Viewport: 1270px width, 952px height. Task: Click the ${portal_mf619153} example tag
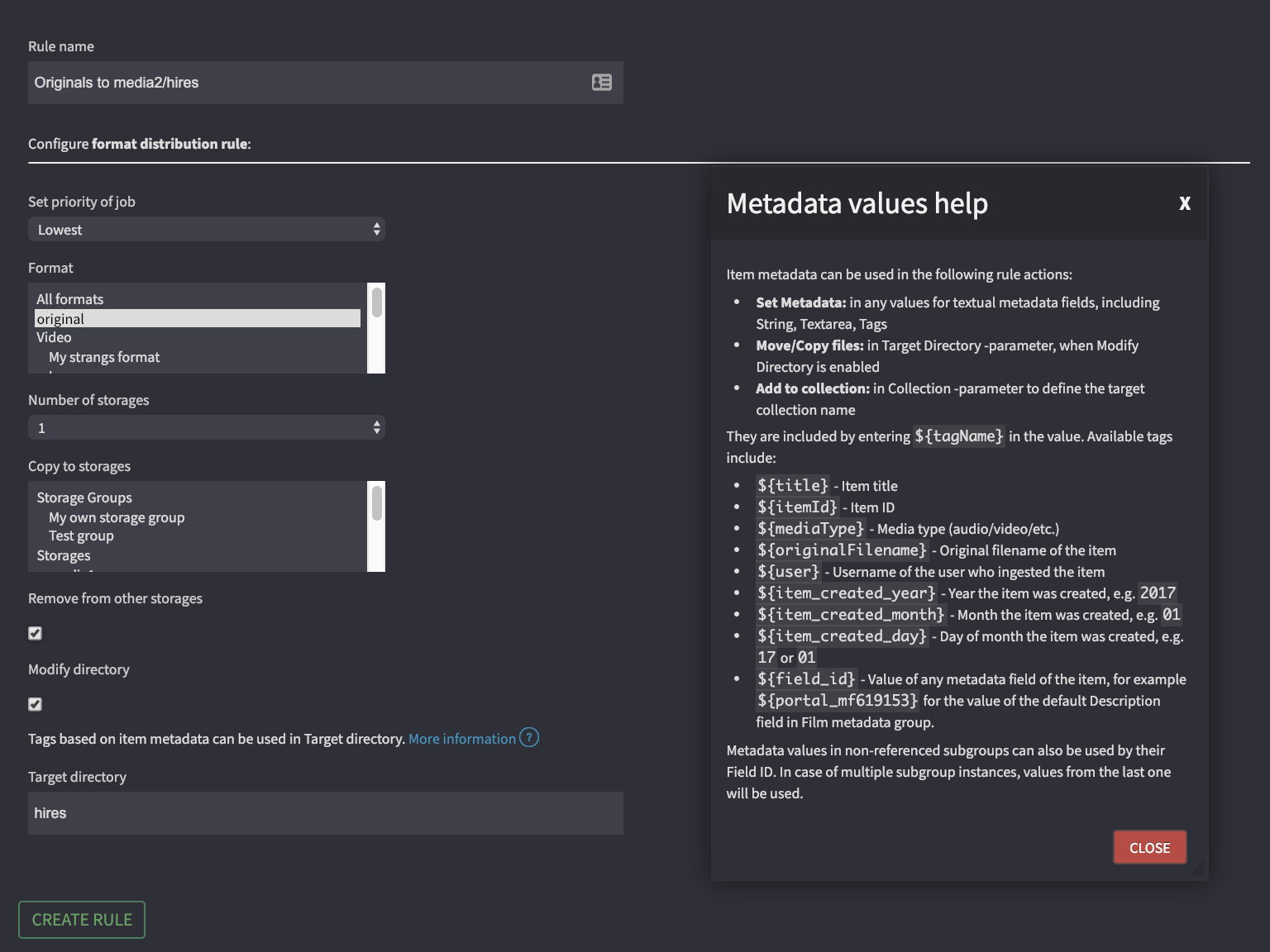837,700
